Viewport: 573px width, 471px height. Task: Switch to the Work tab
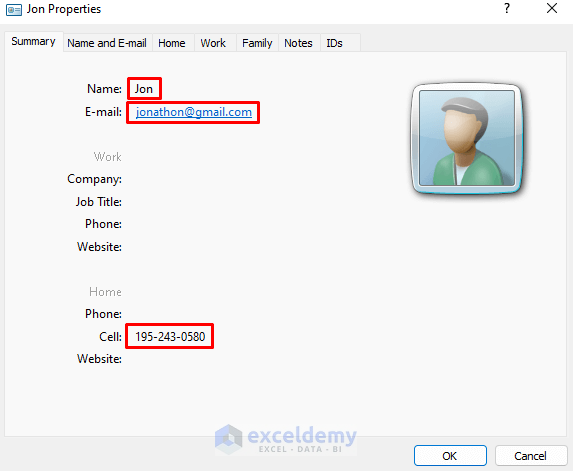pyautogui.click(x=213, y=43)
